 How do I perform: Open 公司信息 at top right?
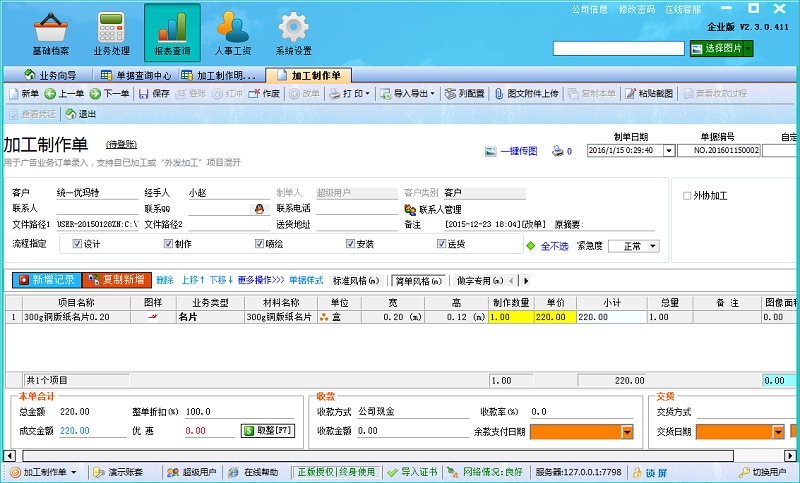(x=589, y=9)
